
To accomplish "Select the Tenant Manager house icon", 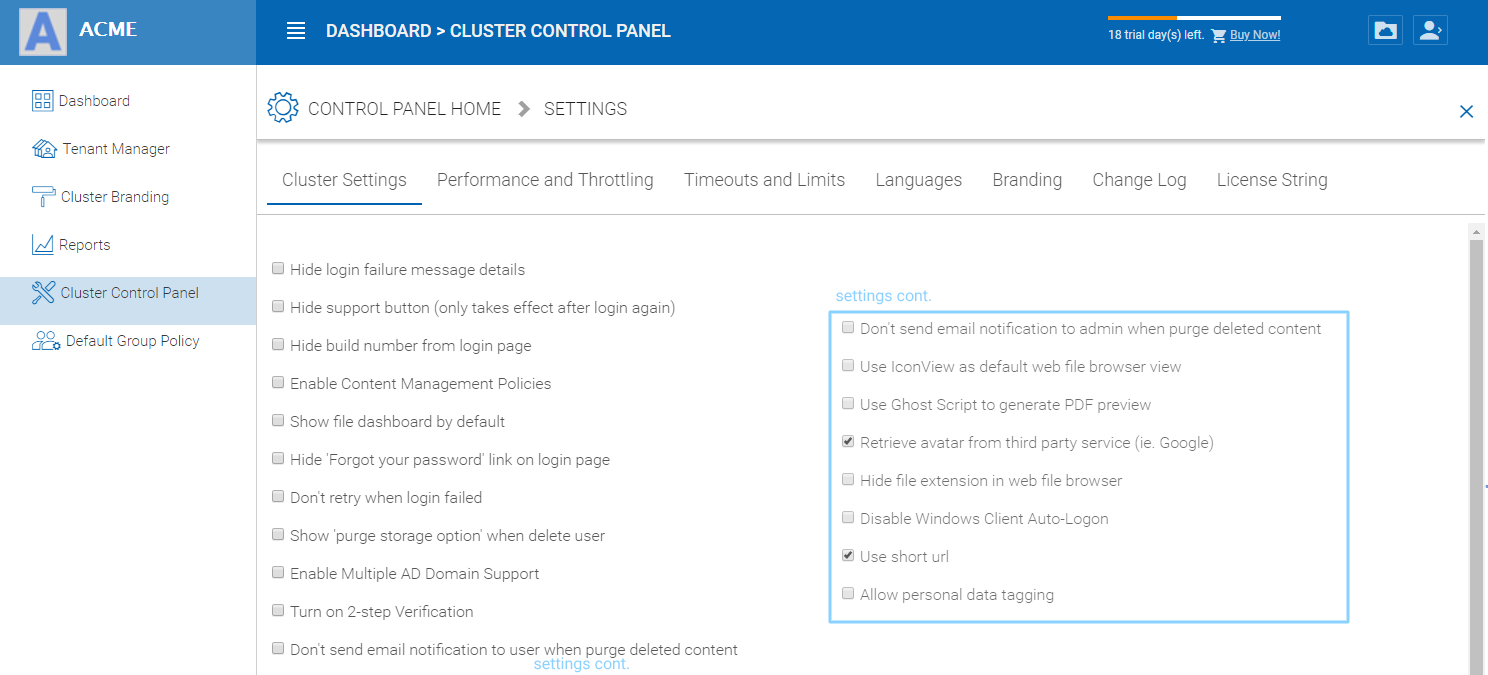I will click(44, 148).
